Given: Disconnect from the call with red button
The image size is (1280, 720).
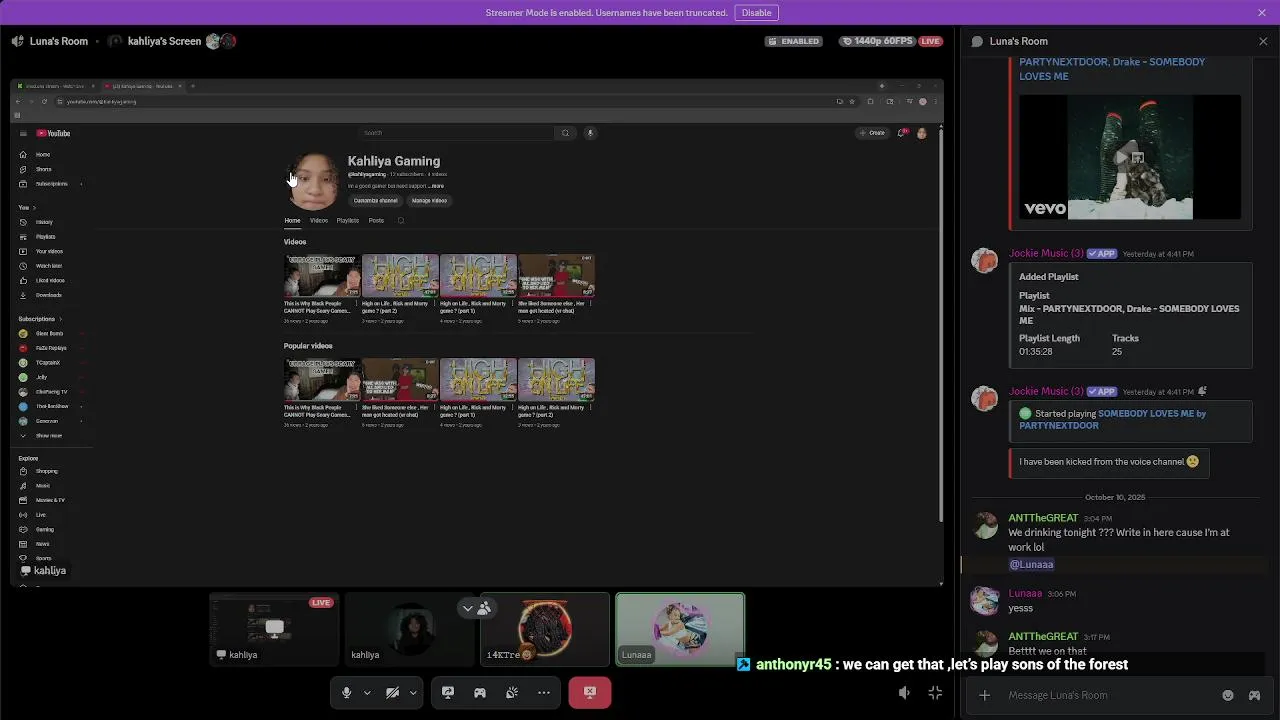Looking at the screenshot, I should coord(590,692).
